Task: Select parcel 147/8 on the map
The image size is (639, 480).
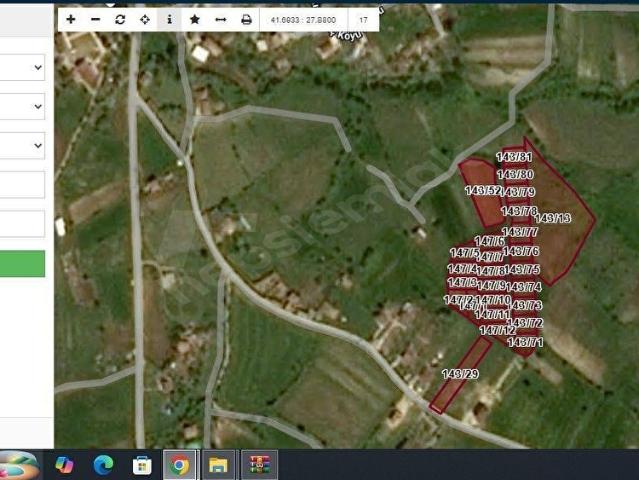Action: (491, 271)
